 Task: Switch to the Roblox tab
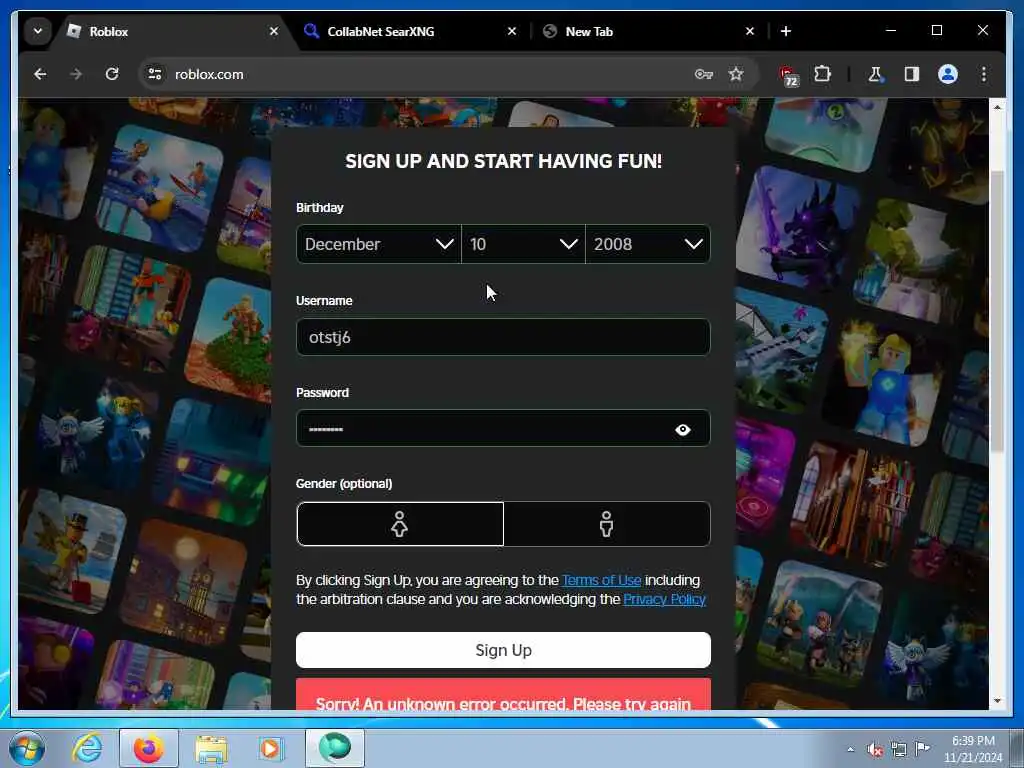(x=171, y=31)
